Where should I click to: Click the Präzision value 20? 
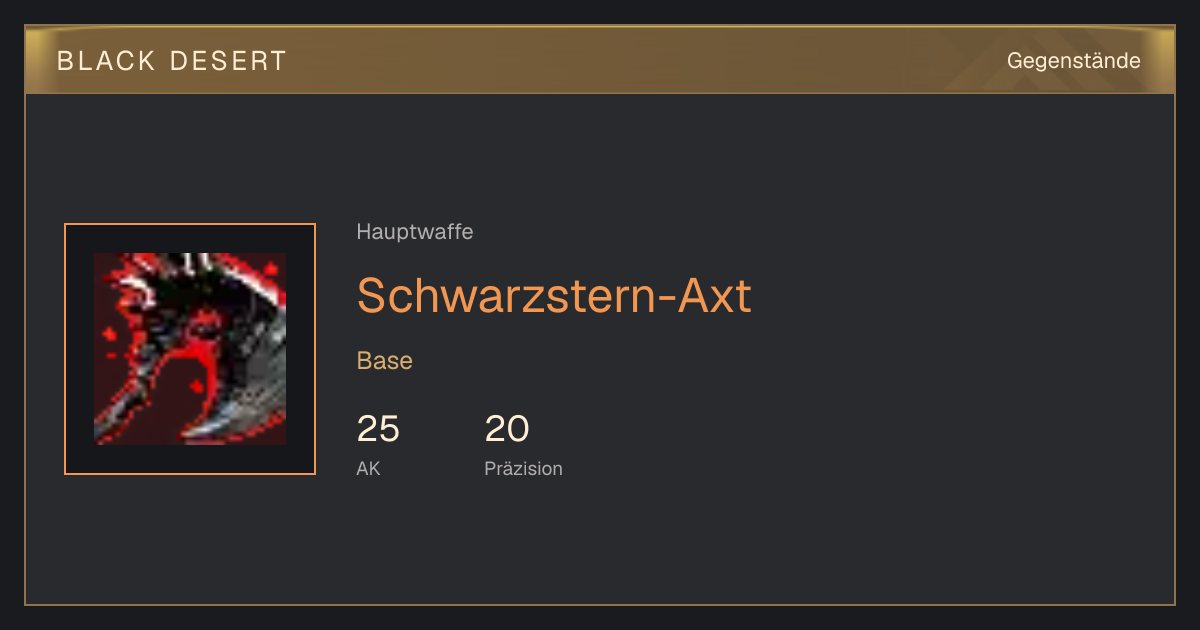pos(507,429)
